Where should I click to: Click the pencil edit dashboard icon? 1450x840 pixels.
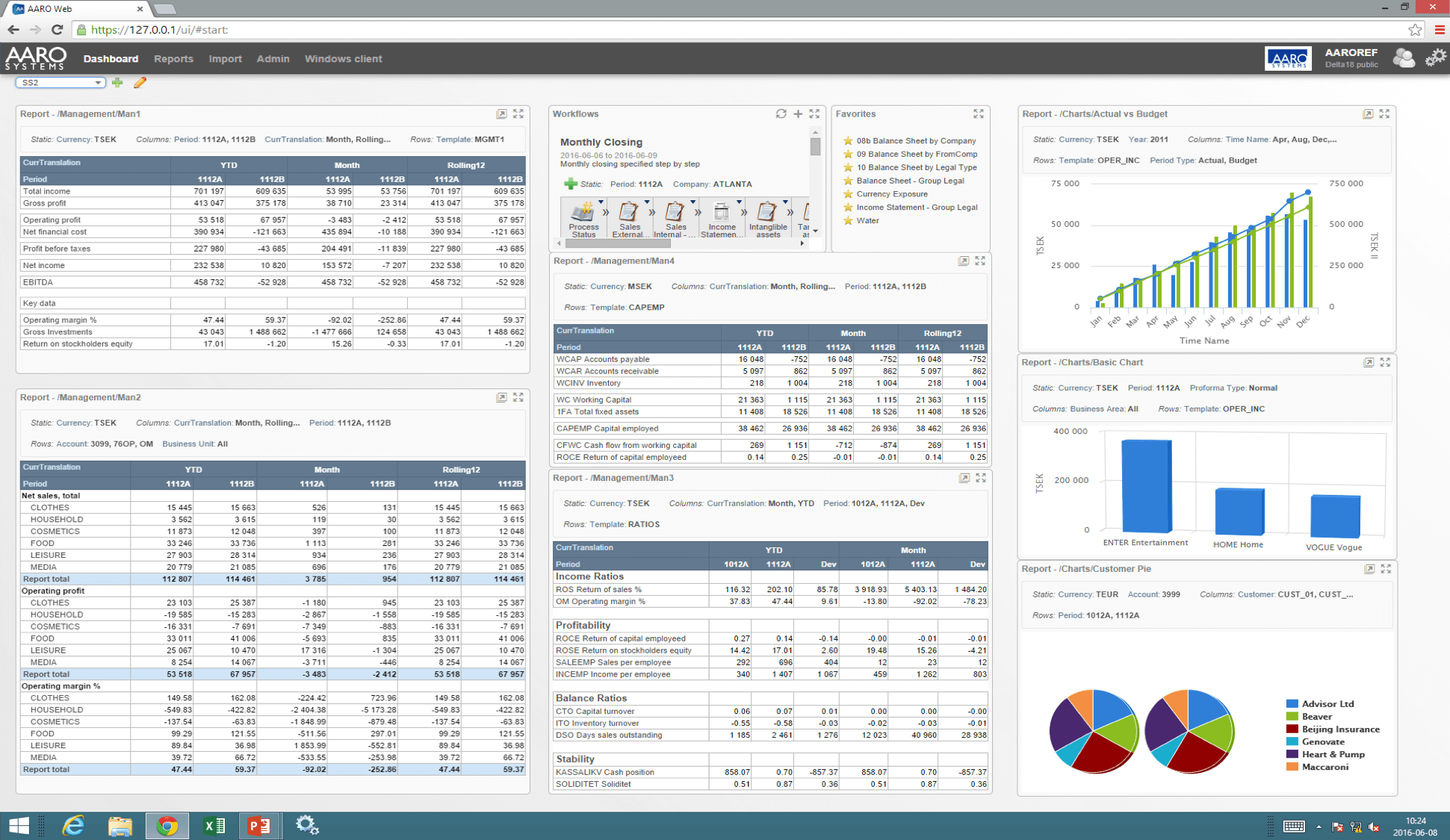tap(140, 83)
